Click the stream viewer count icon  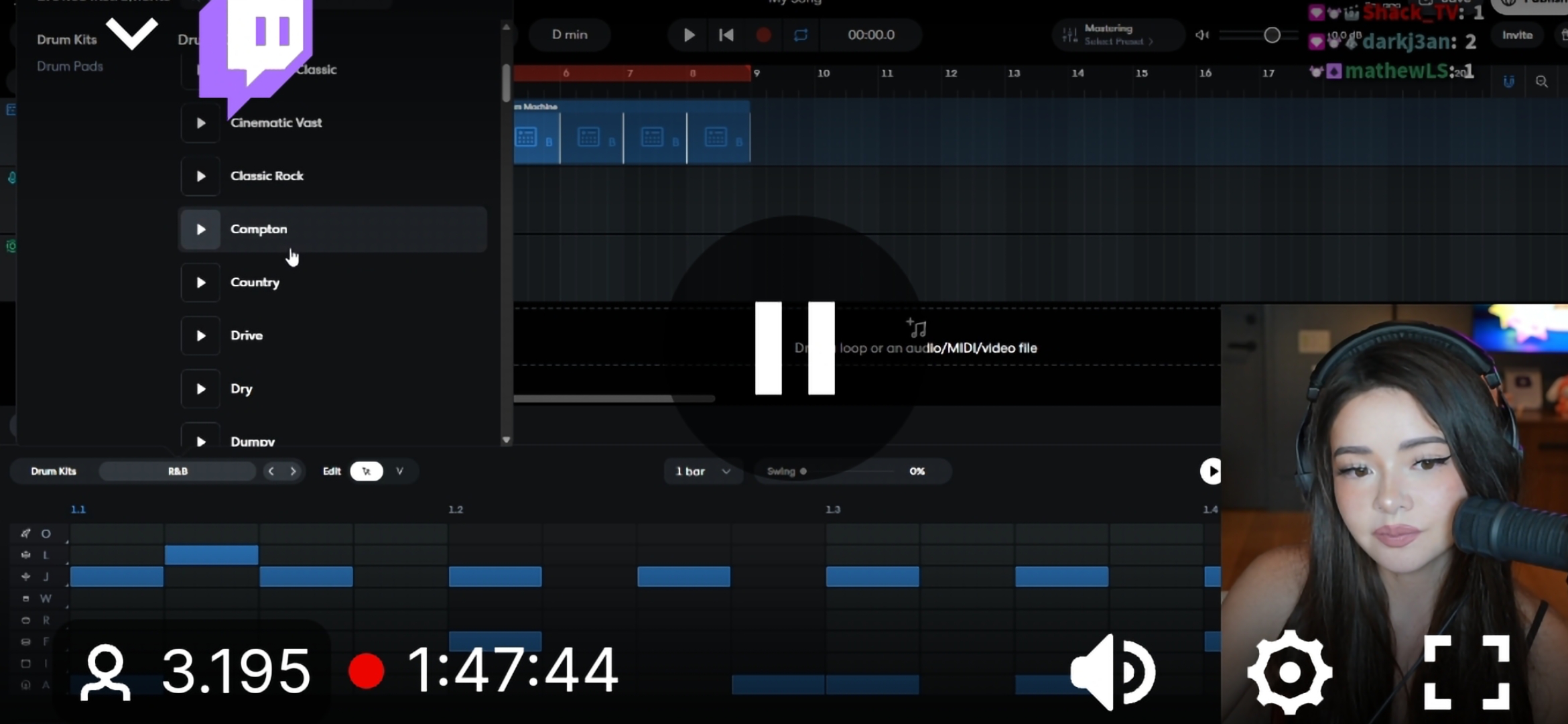click(105, 672)
